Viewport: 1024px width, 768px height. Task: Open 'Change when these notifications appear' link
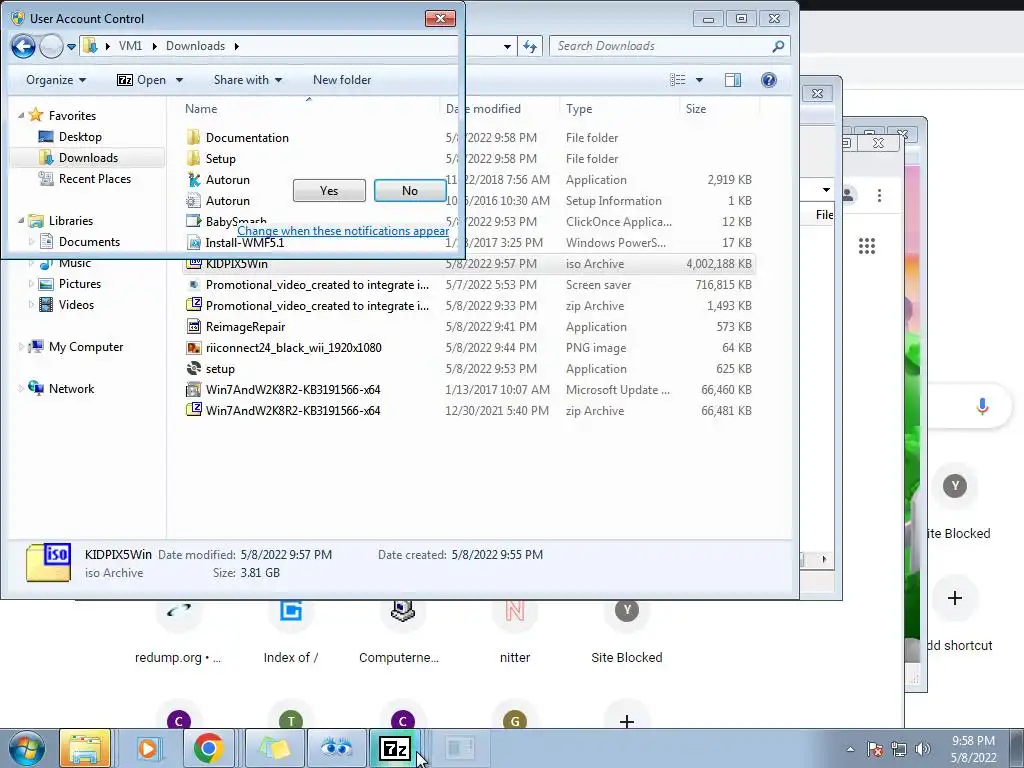[x=343, y=231]
